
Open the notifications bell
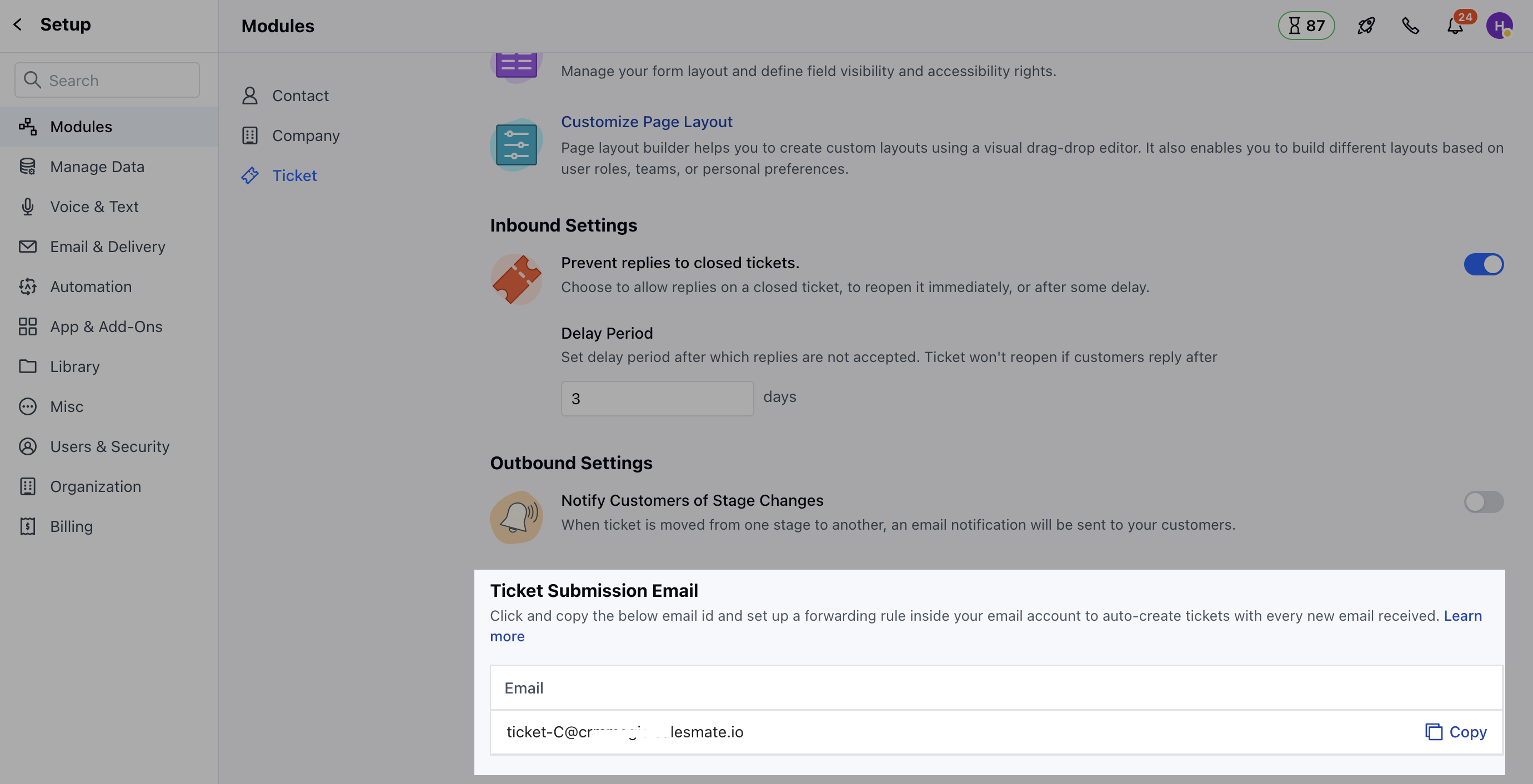pos(1455,26)
